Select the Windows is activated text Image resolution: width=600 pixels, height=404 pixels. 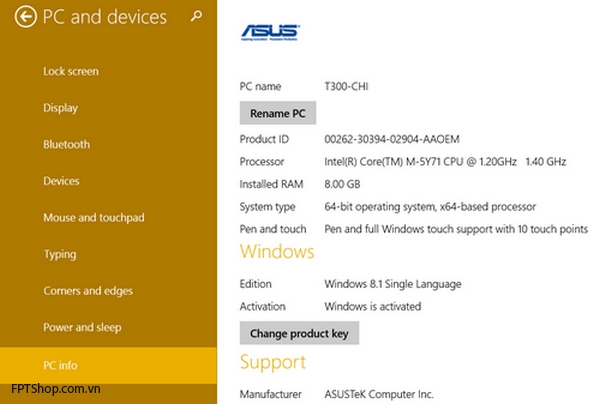pos(373,306)
